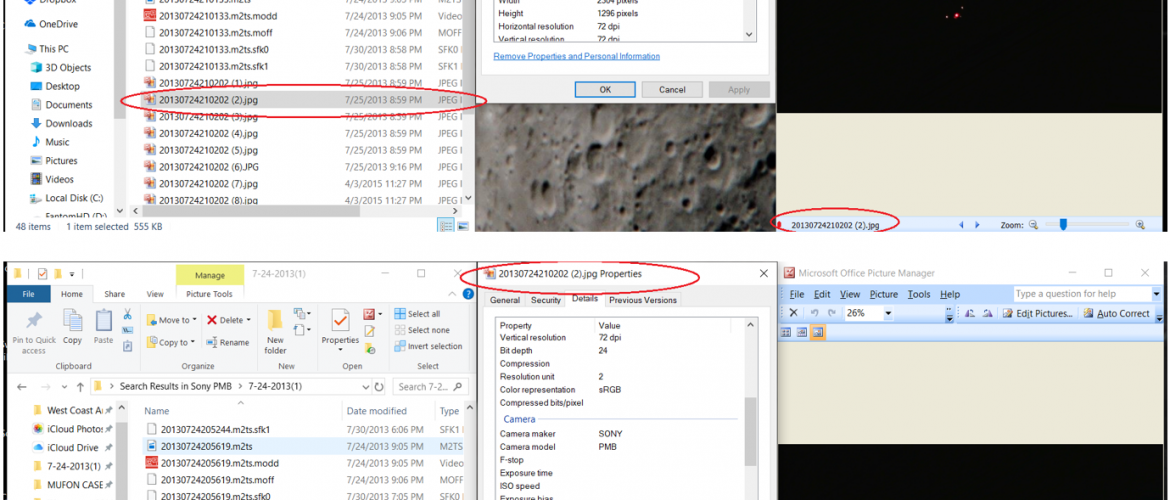Screen dimensions: 1170x500
Task: Click Remove Properties and Personal Information link
Action: 577,57
